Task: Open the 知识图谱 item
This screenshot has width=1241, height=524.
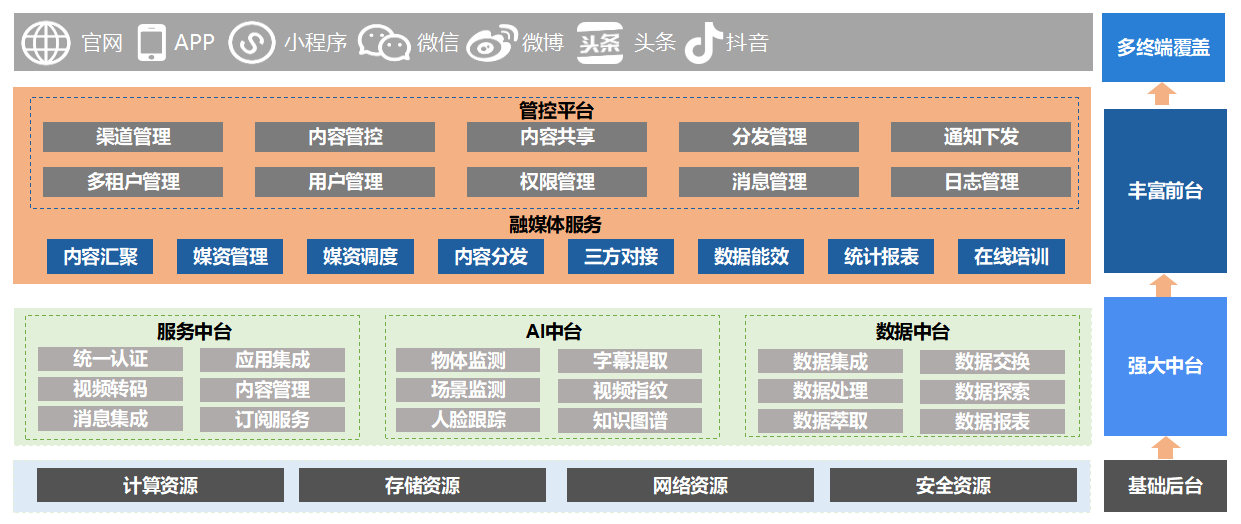Action: [x=630, y=421]
